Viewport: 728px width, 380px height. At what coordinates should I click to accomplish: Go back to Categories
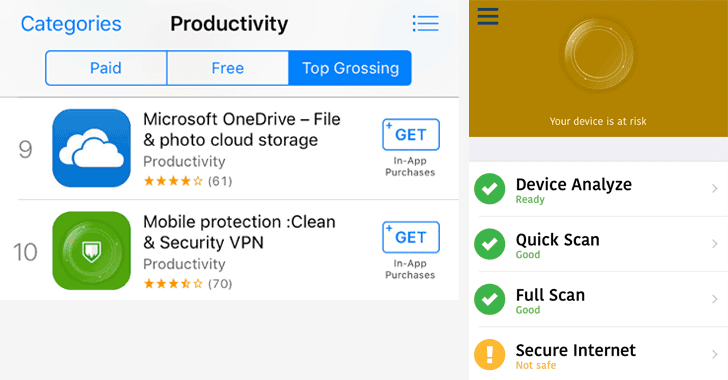[71, 24]
